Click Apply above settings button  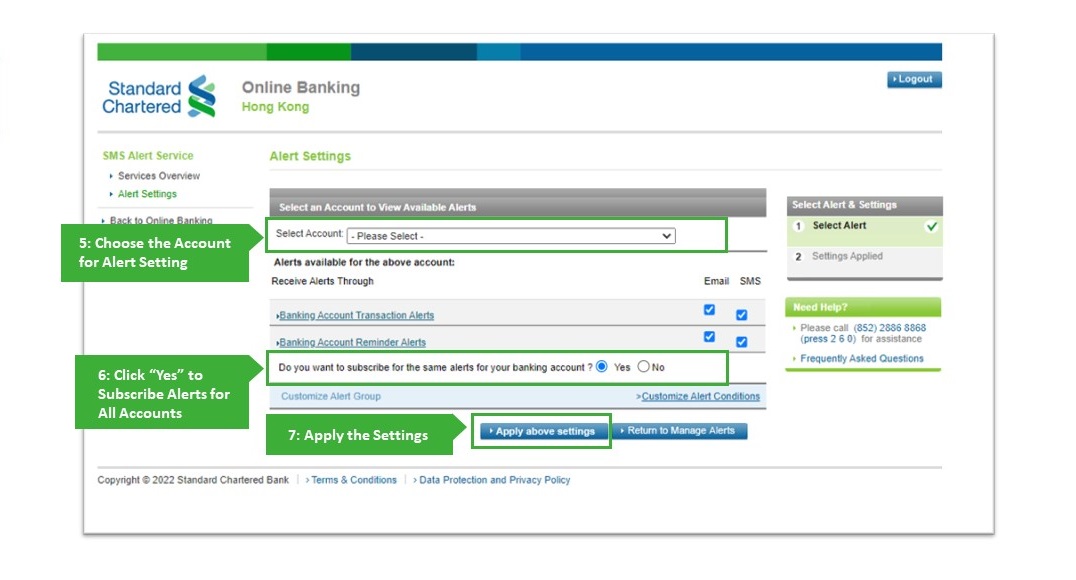(543, 432)
